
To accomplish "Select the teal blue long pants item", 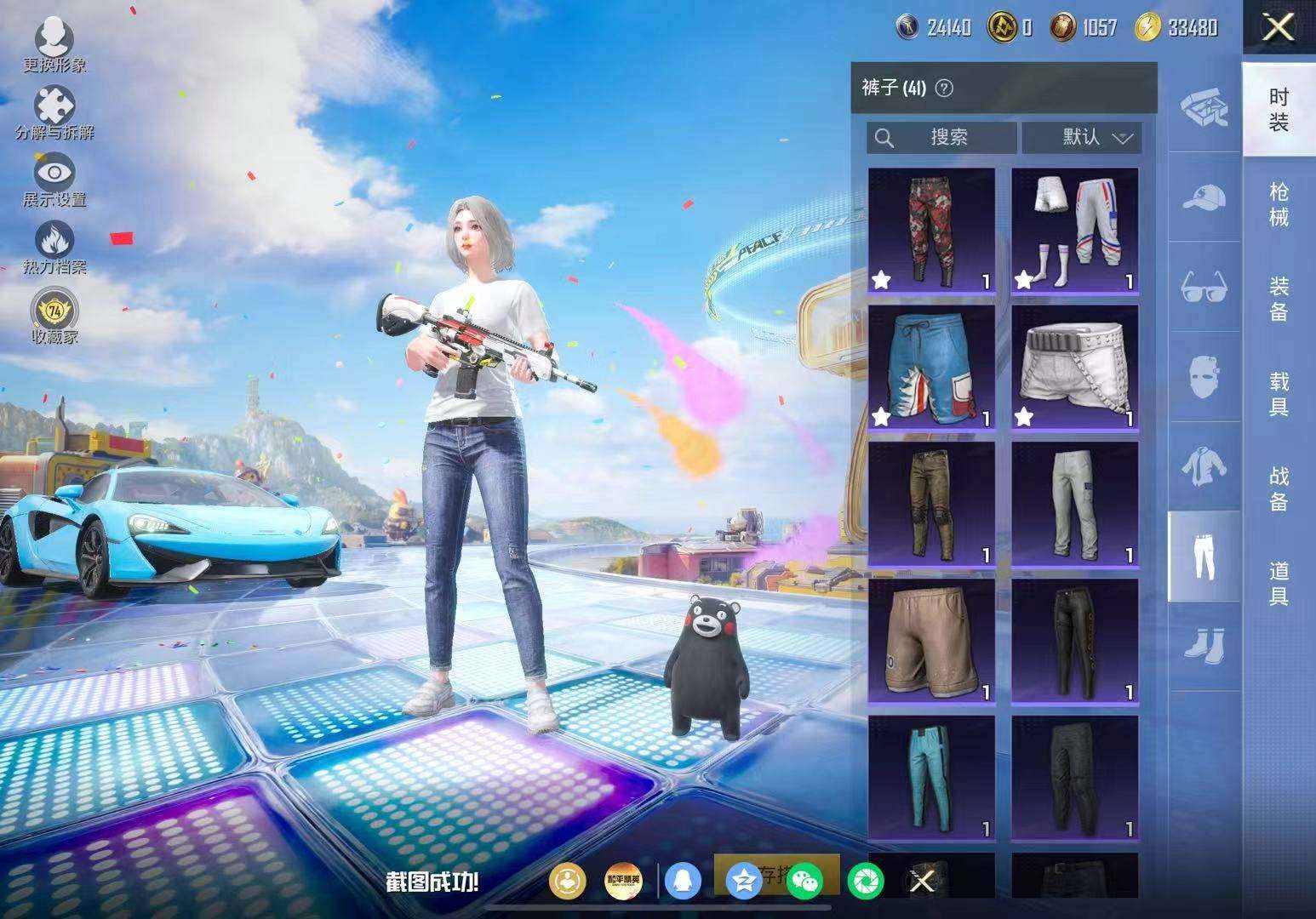I will (931, 779).
